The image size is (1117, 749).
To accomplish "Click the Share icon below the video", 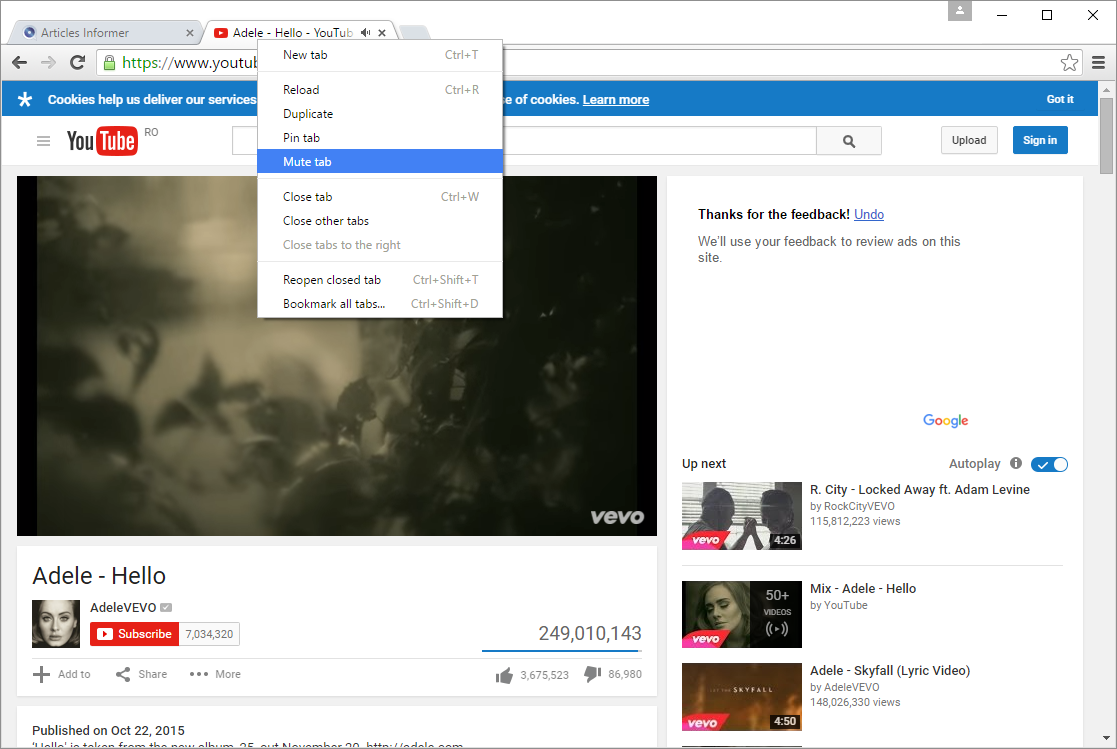I will coord(123,674).
